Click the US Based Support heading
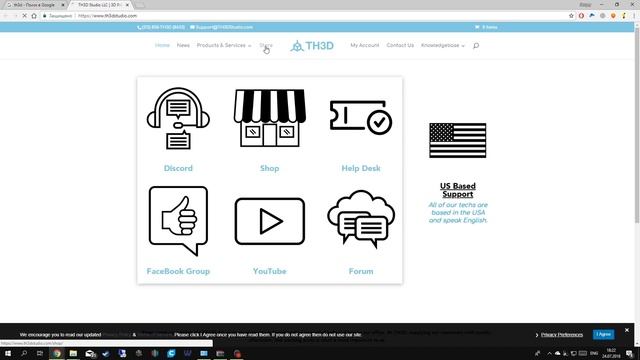 click(x=458, y=190)
